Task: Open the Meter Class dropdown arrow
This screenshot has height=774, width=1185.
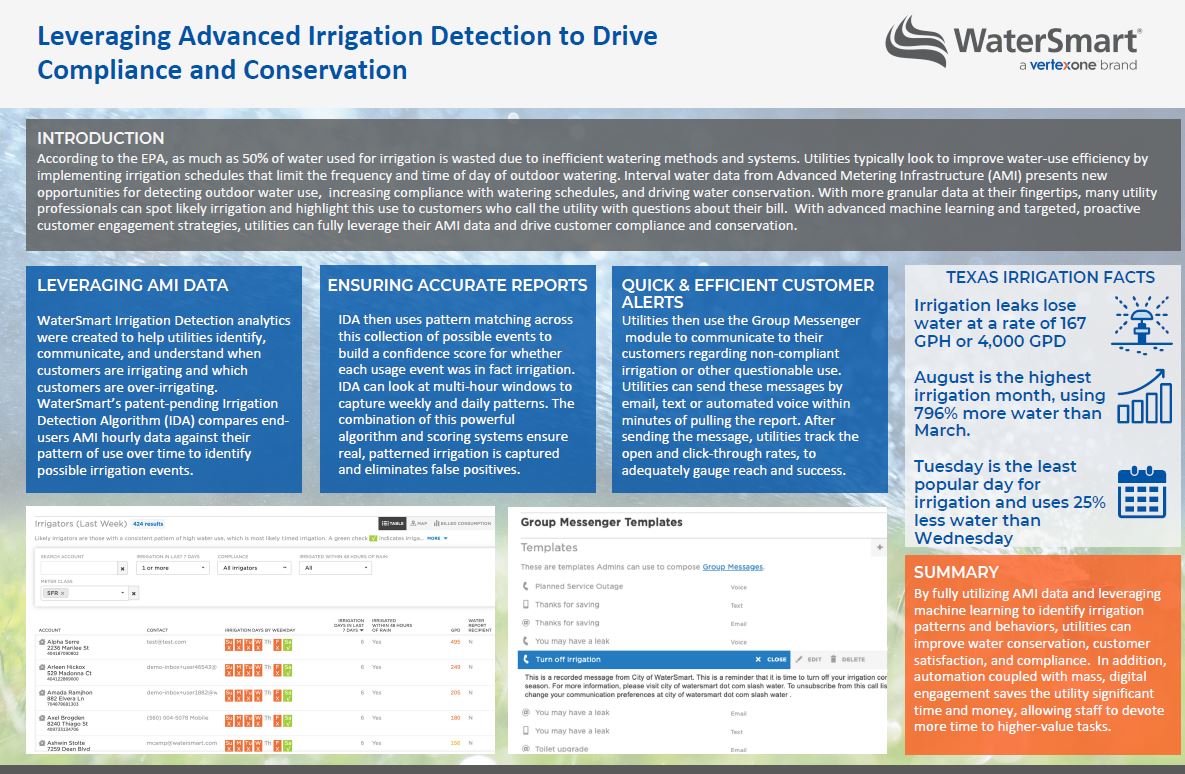Action: pyautogui.click(x=122, y=593)
